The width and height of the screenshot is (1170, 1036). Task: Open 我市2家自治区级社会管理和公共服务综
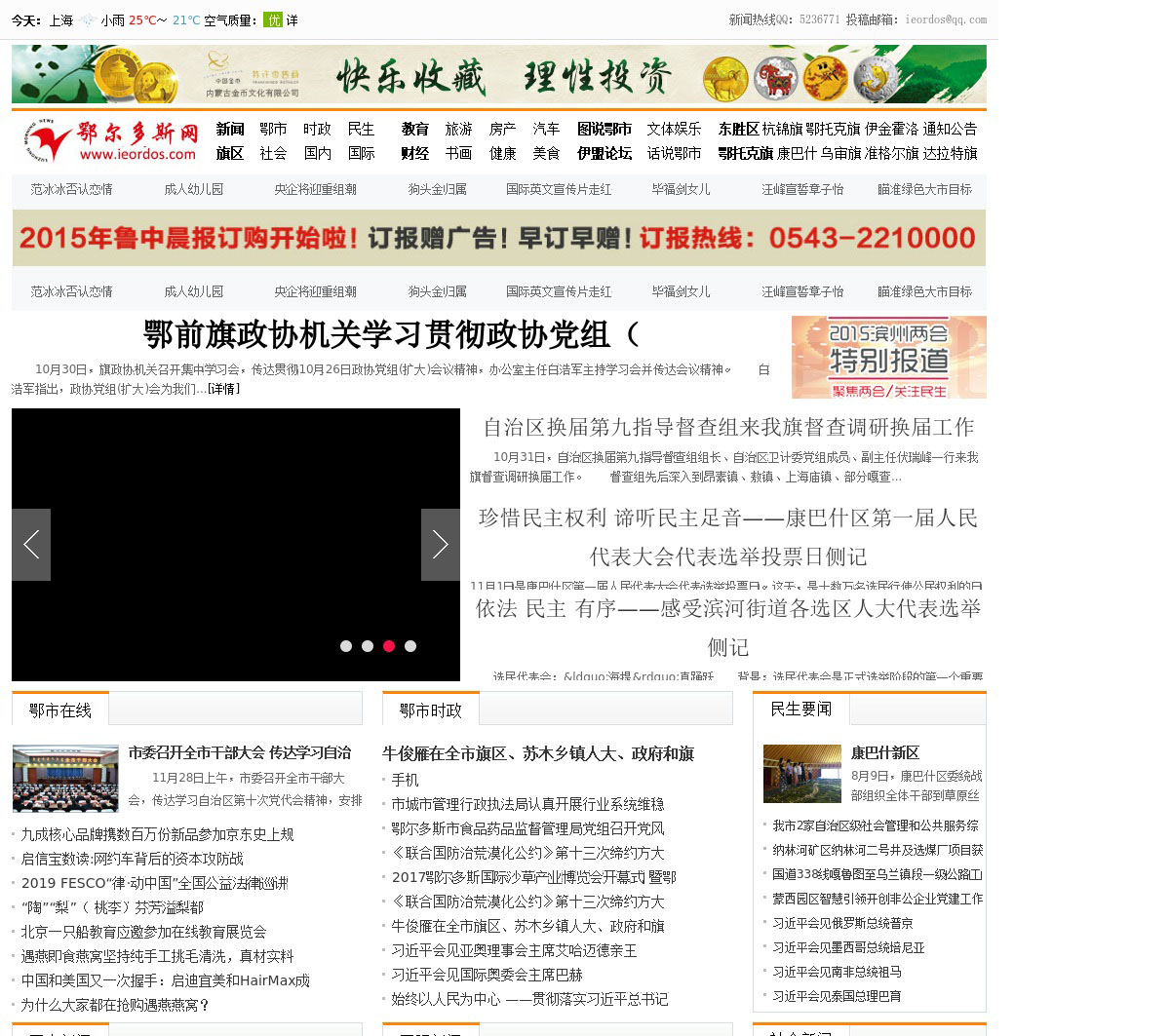[x=876, y=825]
